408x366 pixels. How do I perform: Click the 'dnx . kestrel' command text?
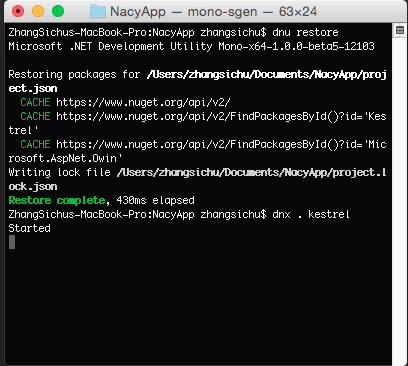coord(311,214)
